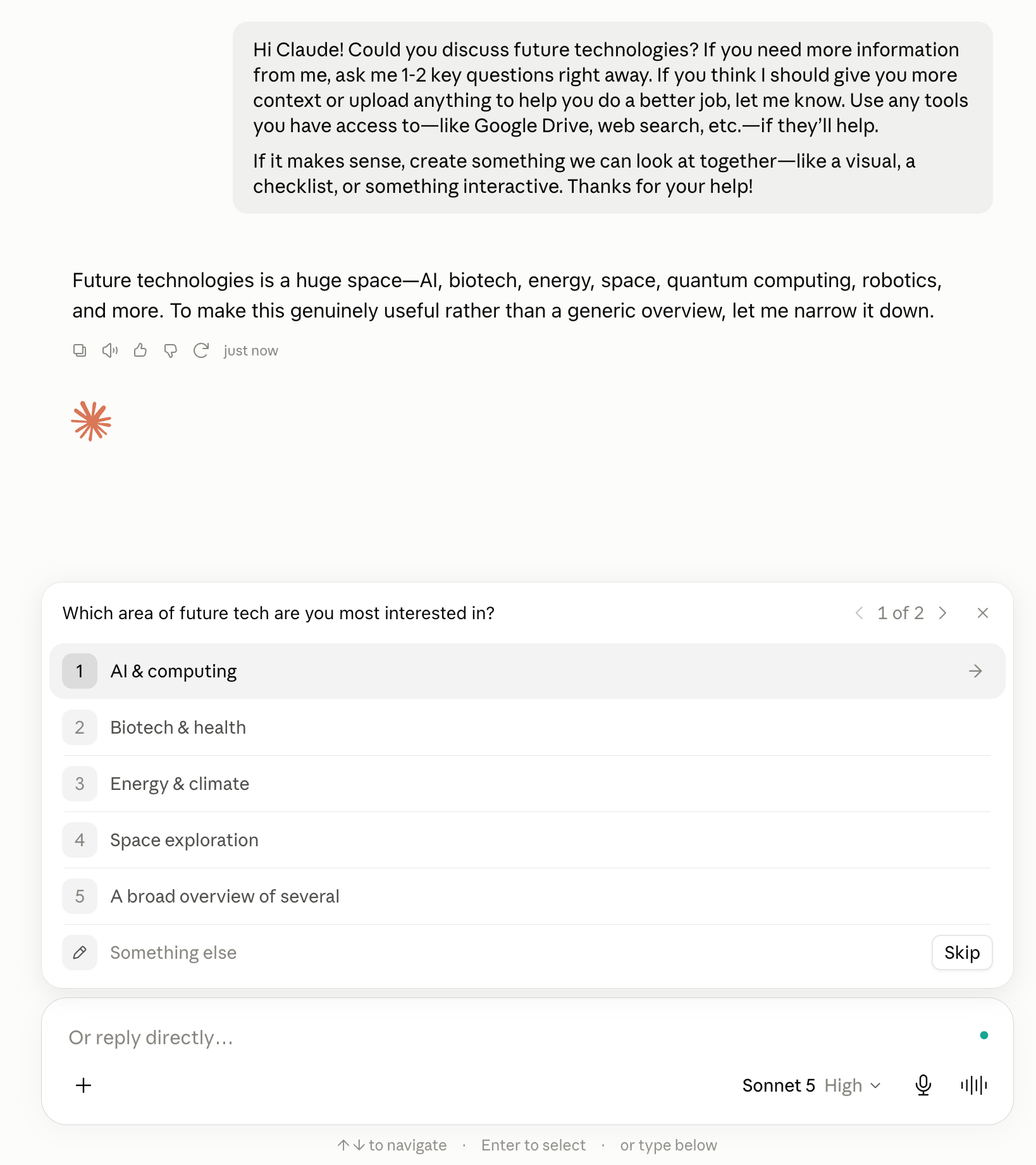Screen dimensions: 1036x1165
Task: Click the Skip button
Action: [x=962, y=952]
